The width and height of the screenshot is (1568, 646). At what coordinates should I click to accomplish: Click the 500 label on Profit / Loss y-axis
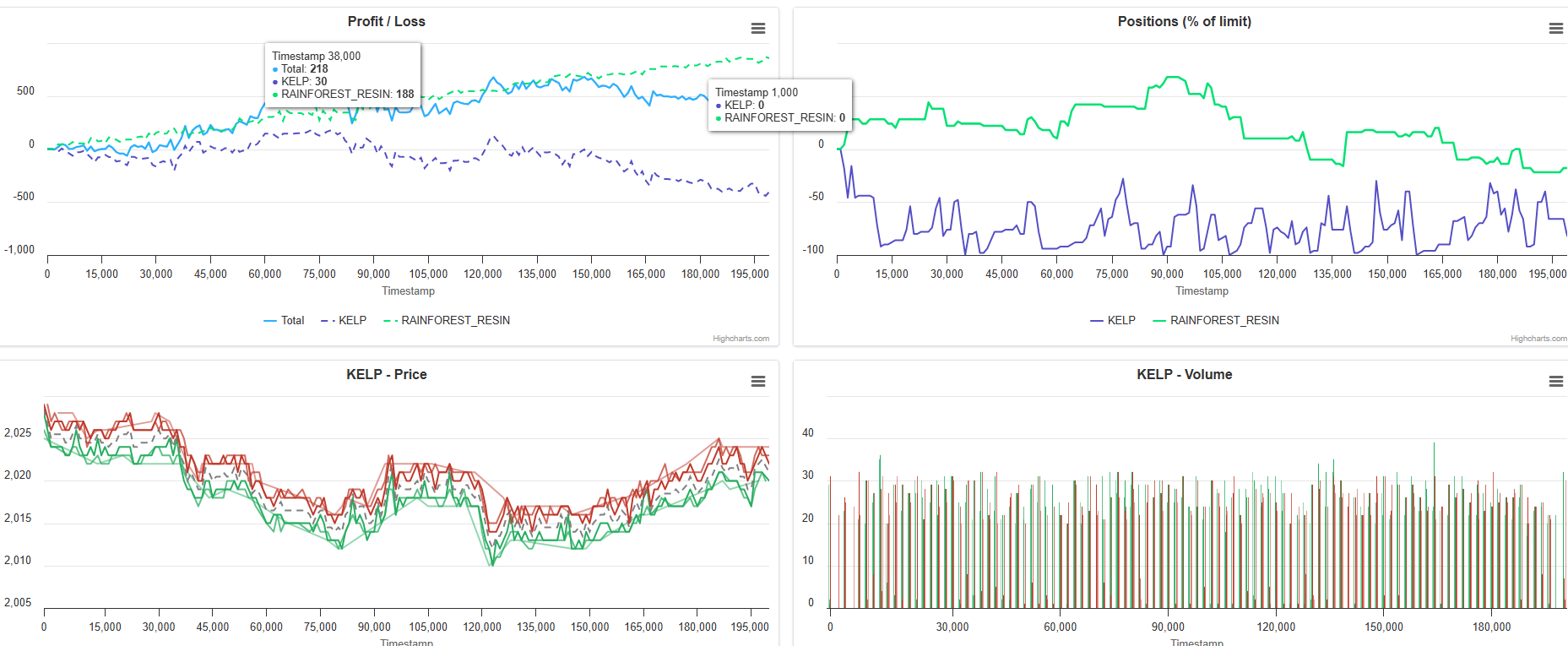click(26, 91)
